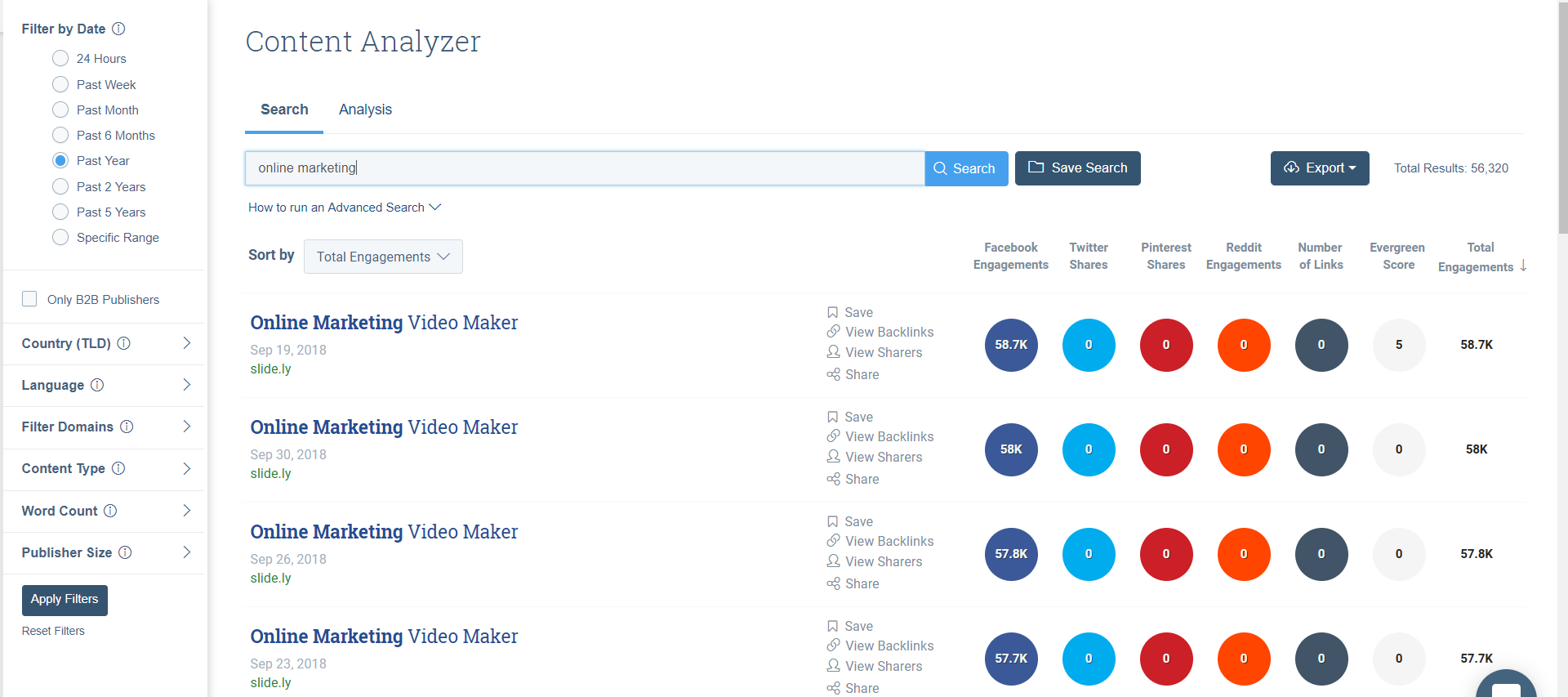Click the Save Search button
Image resolution: width=1568 pixels, height=697 pixels.
pos(1078,168)
